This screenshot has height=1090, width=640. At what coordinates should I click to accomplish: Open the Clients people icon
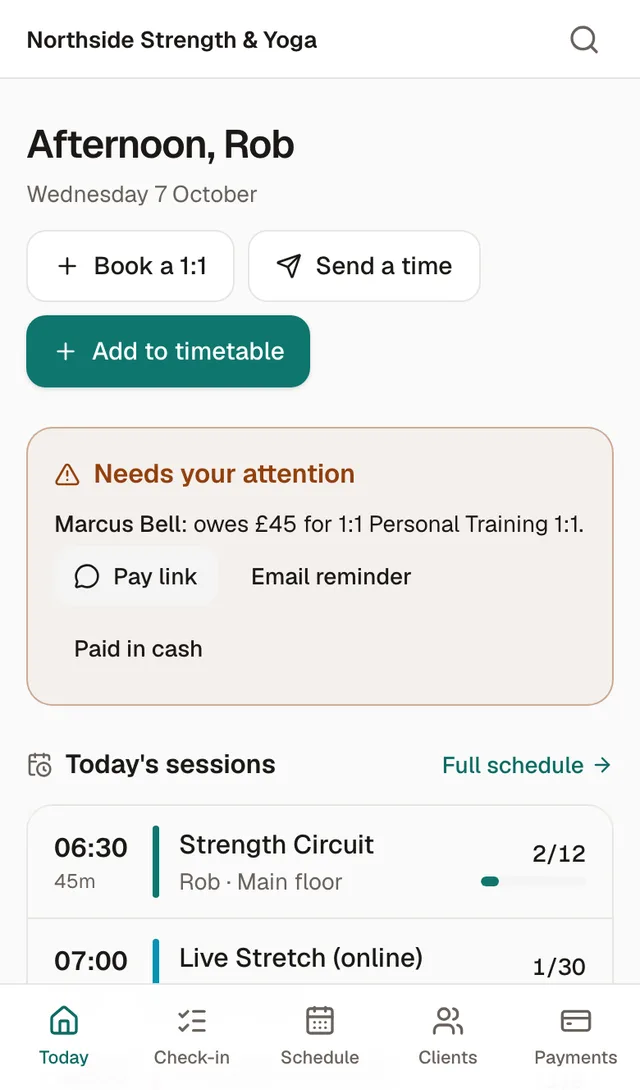448,1020
